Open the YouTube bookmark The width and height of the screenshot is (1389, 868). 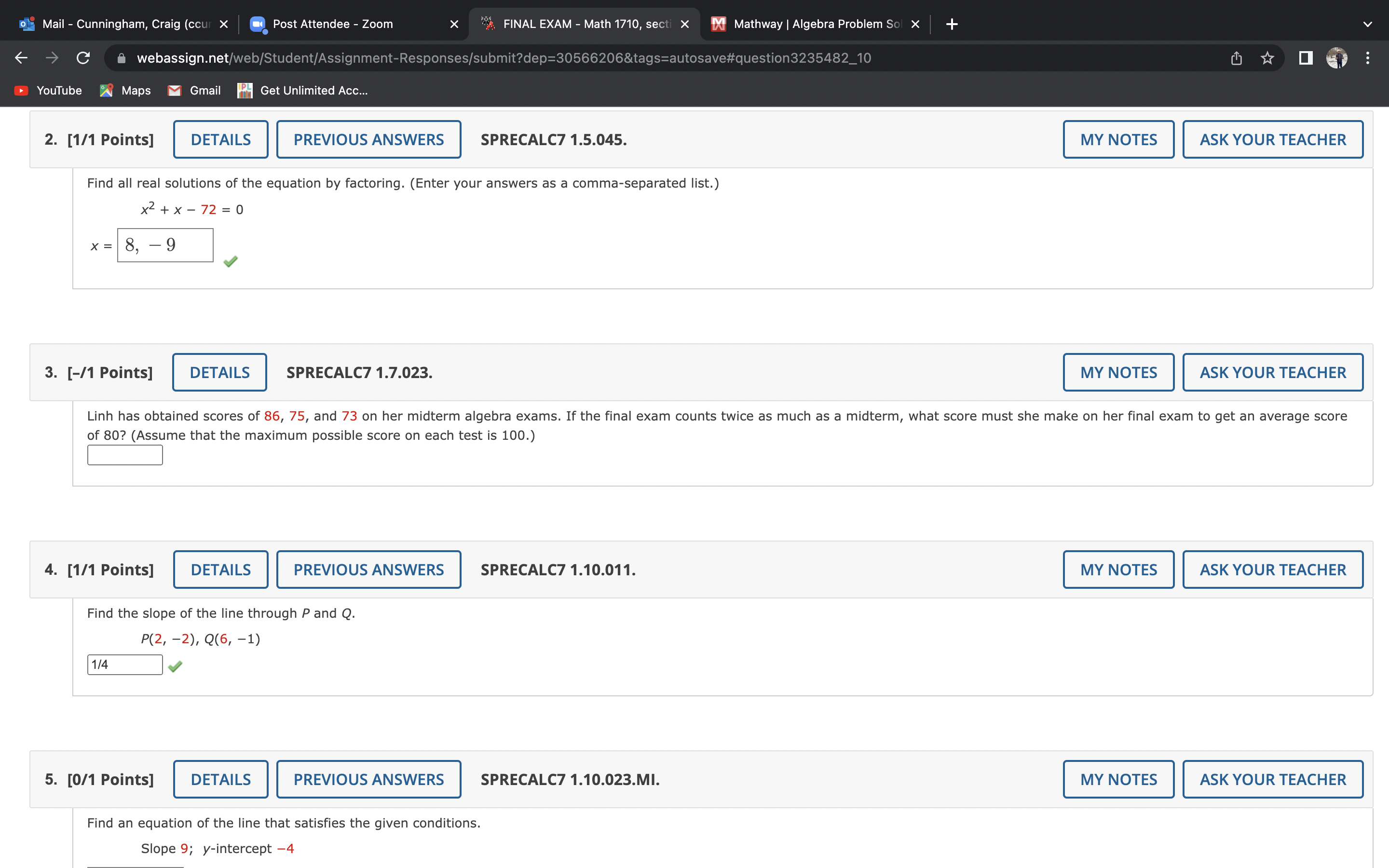pyautogui.click(x=48, y=91)
